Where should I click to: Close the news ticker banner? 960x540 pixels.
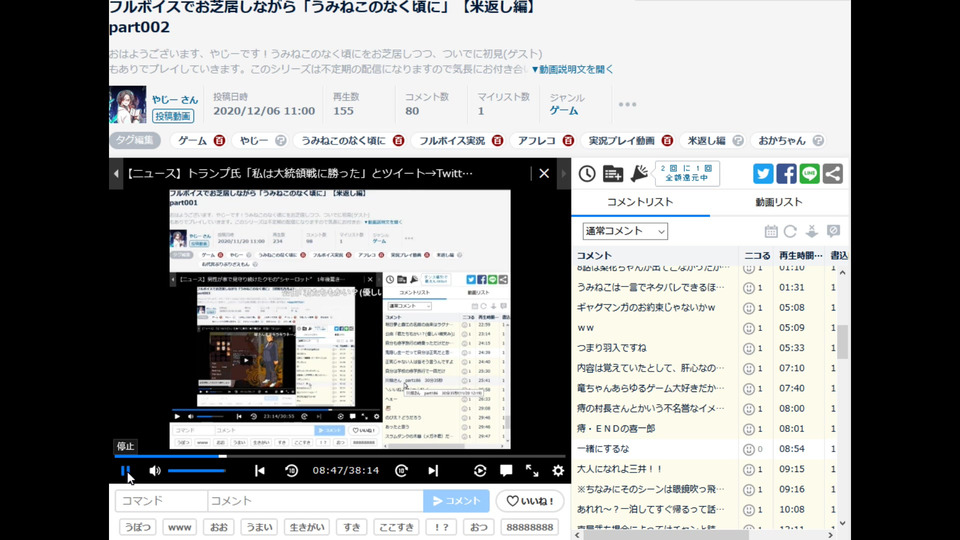coord(544,173)
